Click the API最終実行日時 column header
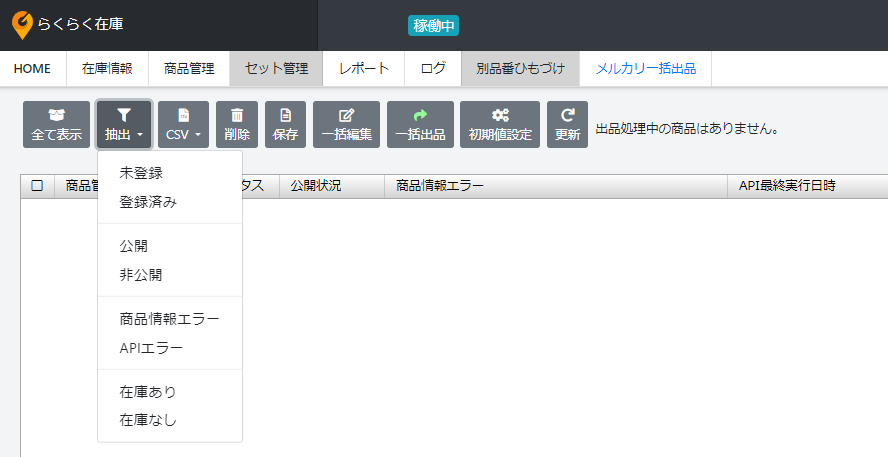The image size is (888, 457). (808, 186)
